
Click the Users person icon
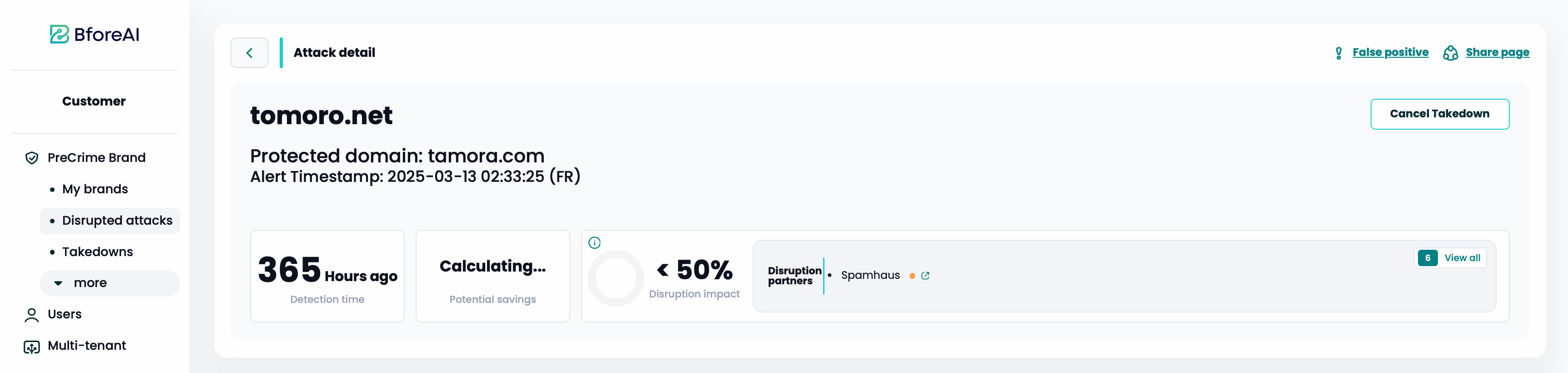pos(32,315)
